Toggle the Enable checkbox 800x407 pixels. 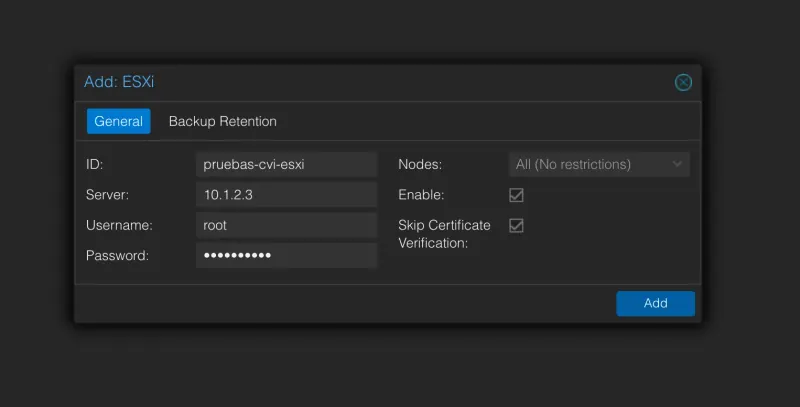click(x=516, y=195)
